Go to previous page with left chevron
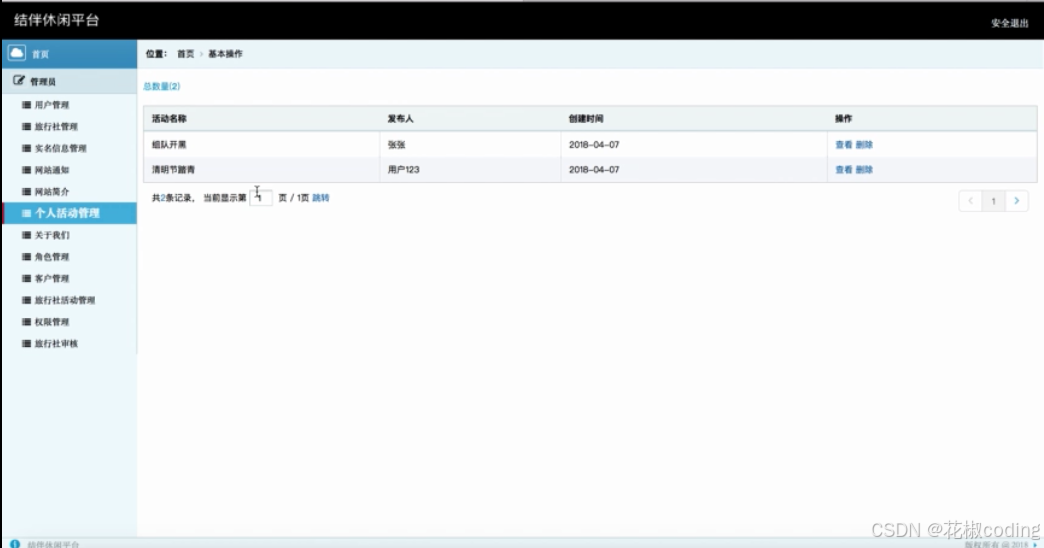 click(970, 200)
